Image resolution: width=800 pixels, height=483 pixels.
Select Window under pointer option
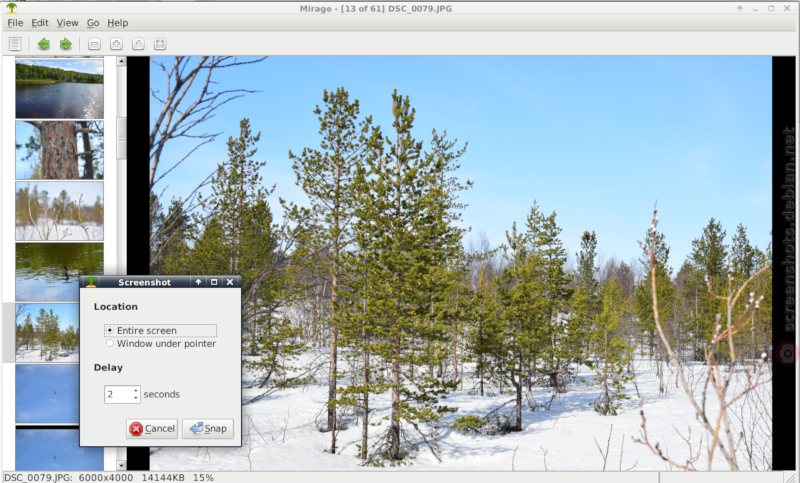(x=160, y=344)
